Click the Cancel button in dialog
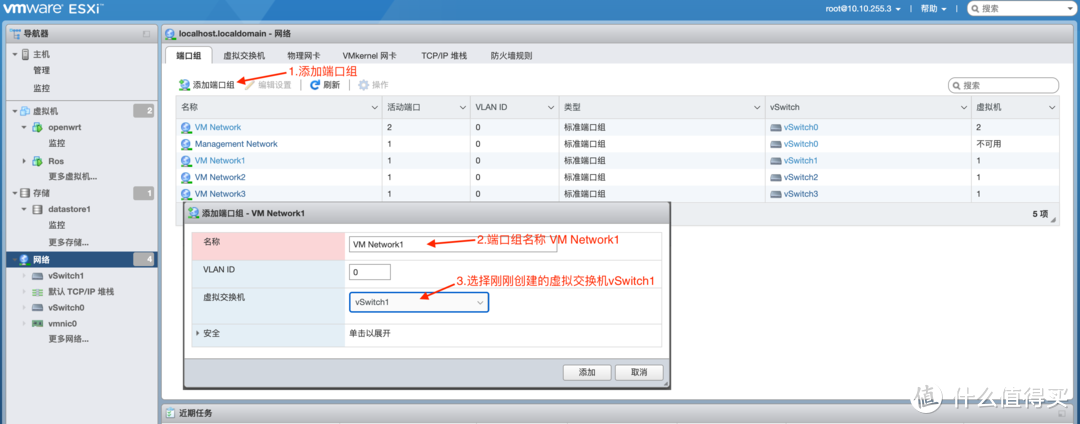Screen dimensions: 1080x424 (x=638, y=372)
